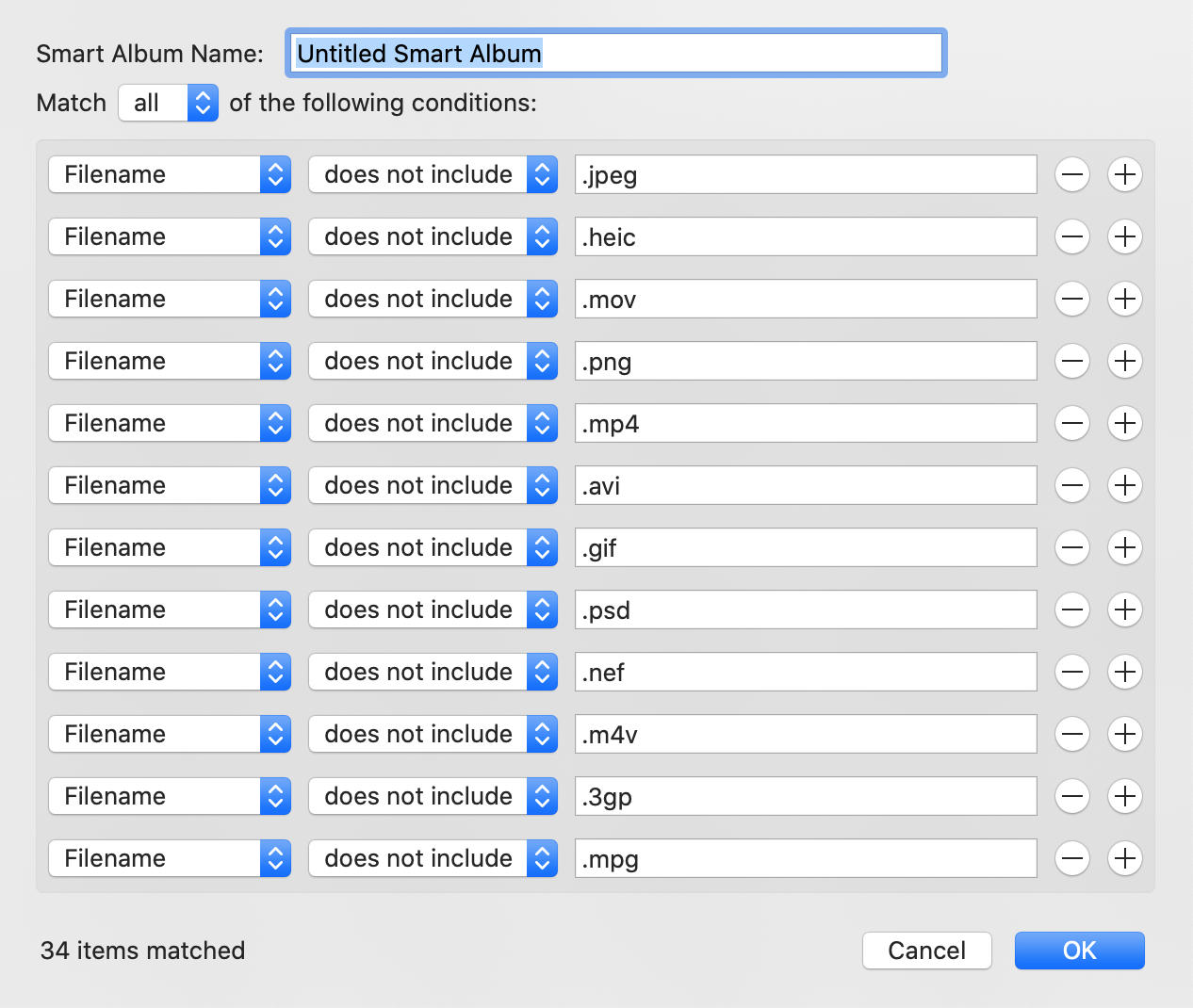Add a condition after the .png row
Viewport: 1193px width, 1008px height.
pyautogui.click(x=1125, y=361)
